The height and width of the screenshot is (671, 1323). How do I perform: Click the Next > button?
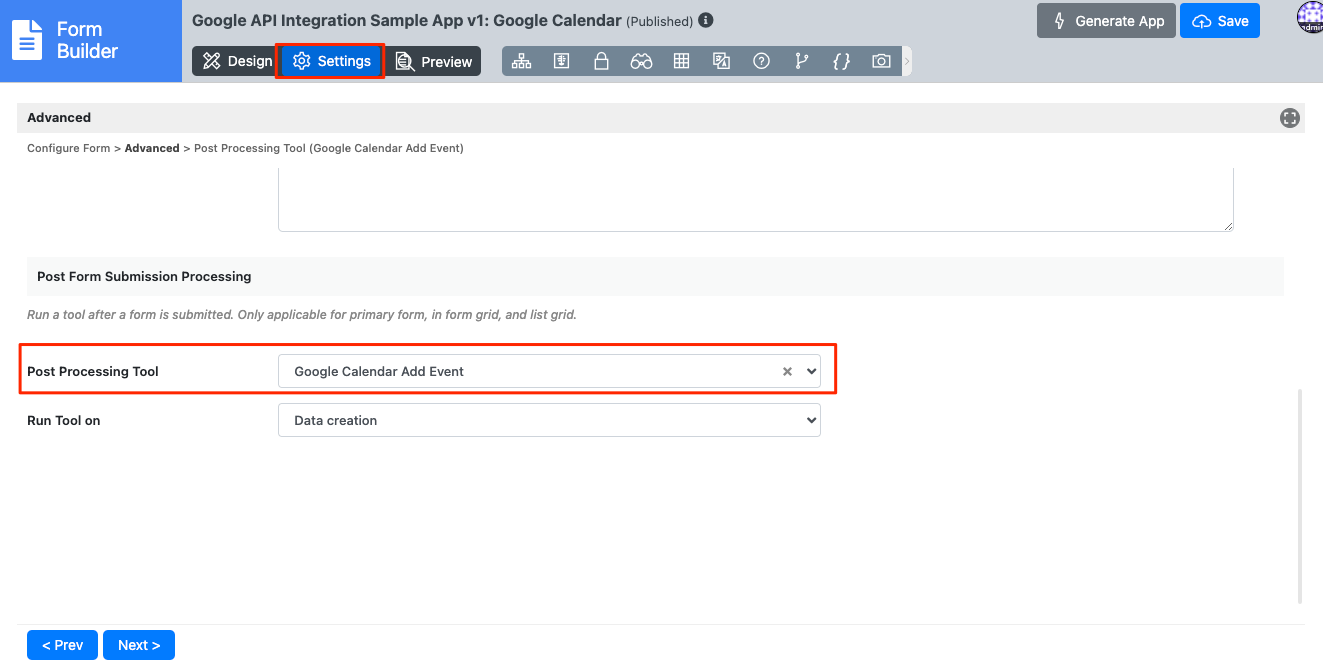point(138,645)
